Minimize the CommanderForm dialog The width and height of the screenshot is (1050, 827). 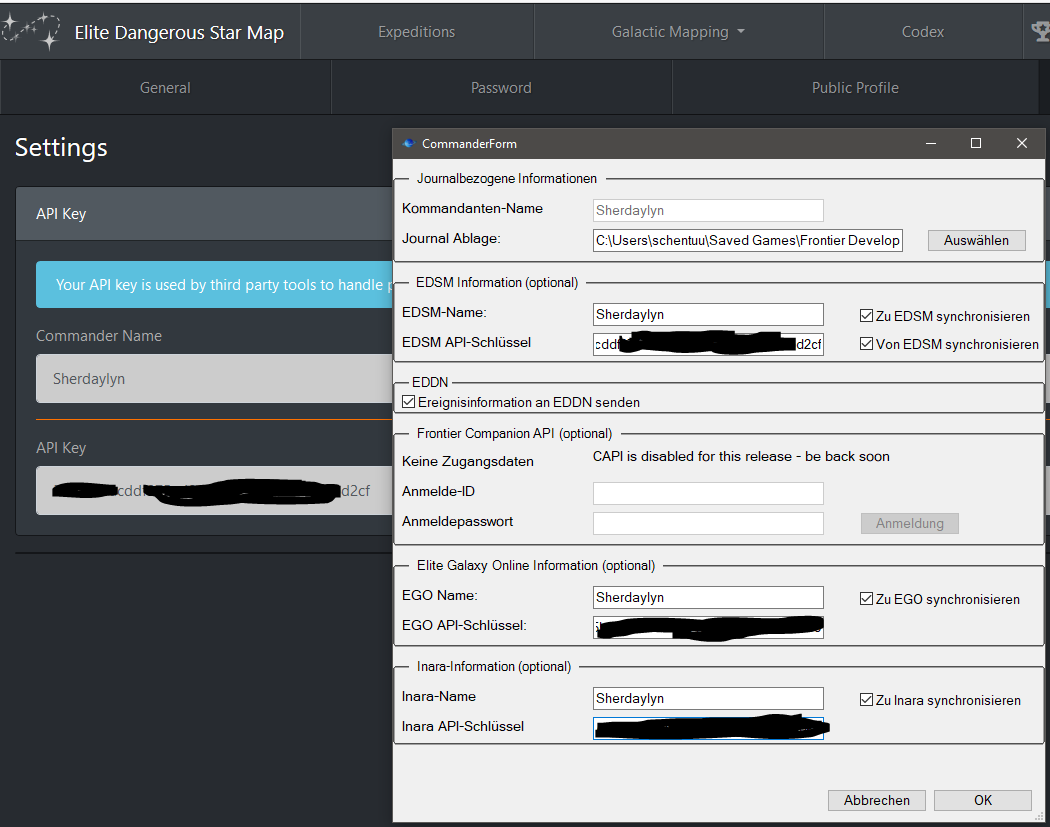tap(930, 144)
